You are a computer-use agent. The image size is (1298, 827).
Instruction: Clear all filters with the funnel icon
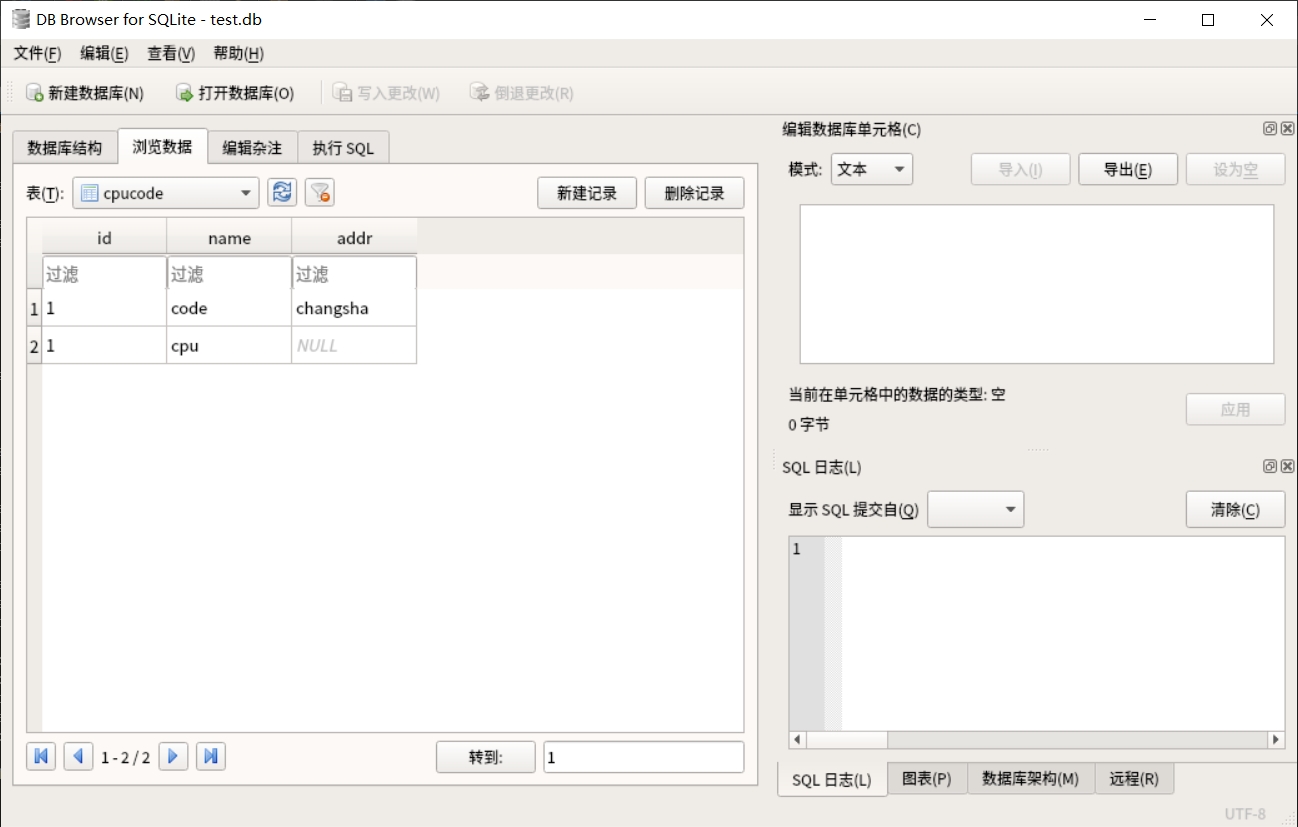(320, 193)
